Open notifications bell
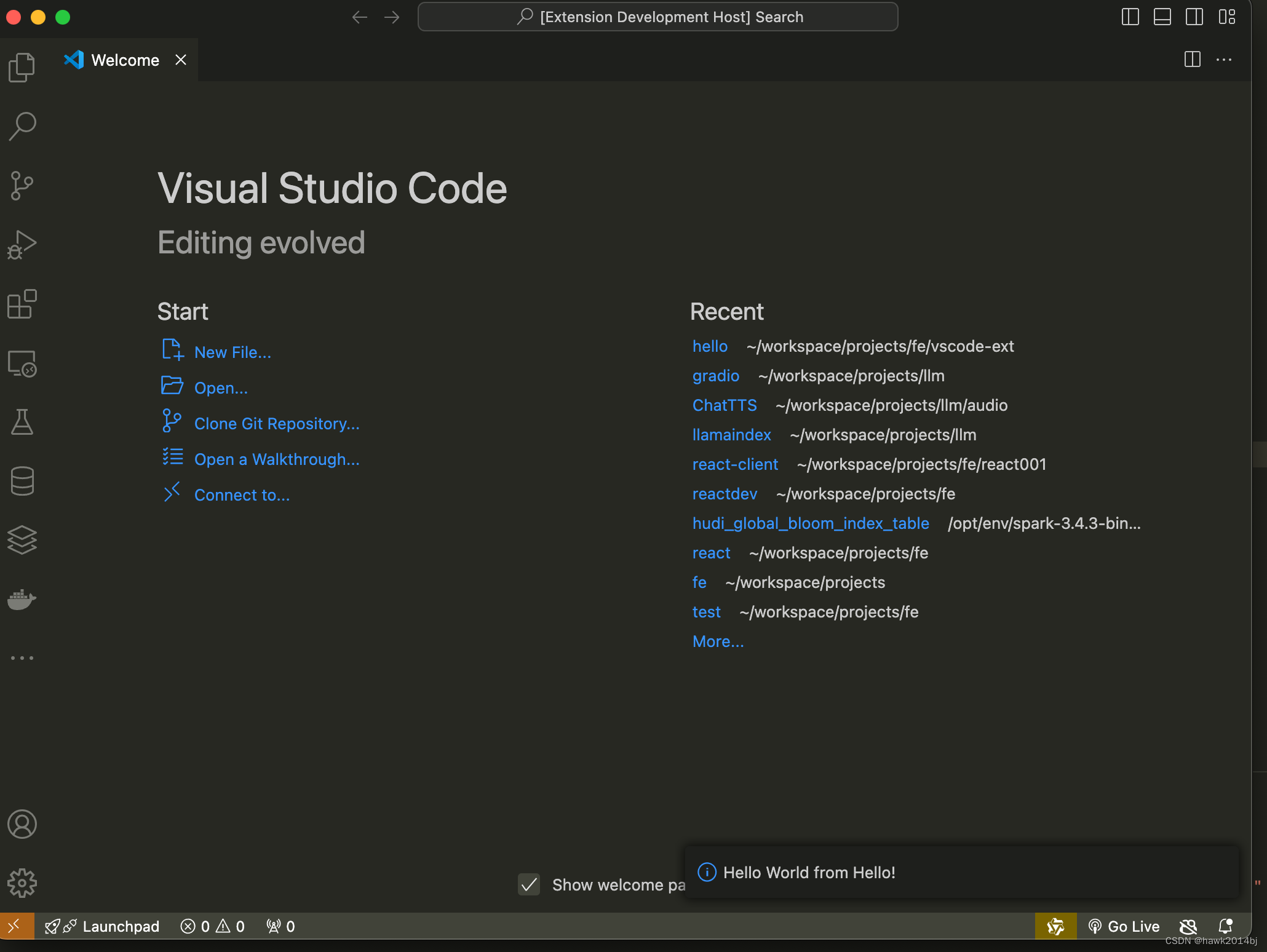The image size is (1267, 952). pos(1226,926)
